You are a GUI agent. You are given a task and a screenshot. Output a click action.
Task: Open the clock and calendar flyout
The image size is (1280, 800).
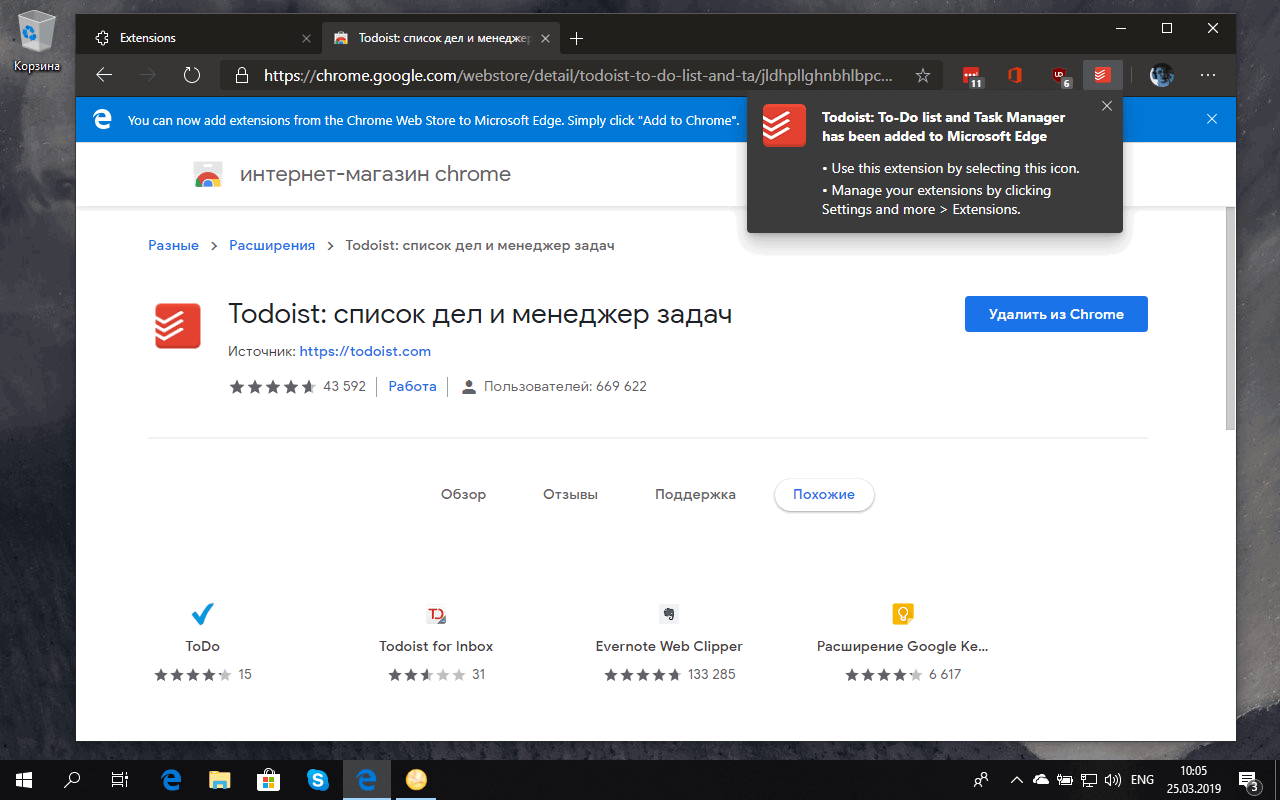pos(1193,779)
